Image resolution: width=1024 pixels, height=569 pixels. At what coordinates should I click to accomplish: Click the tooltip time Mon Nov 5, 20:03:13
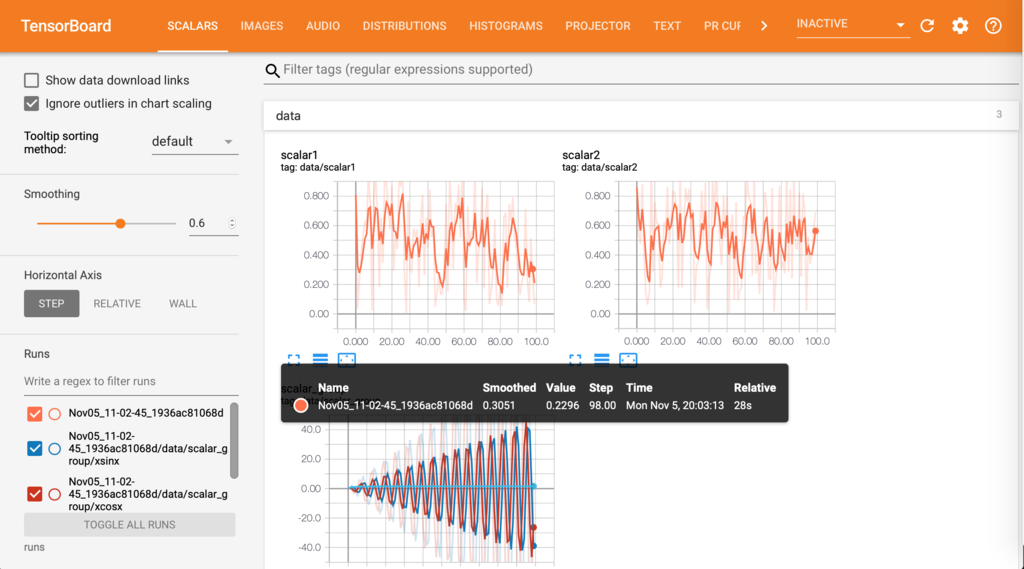click(x=675, y=406)
